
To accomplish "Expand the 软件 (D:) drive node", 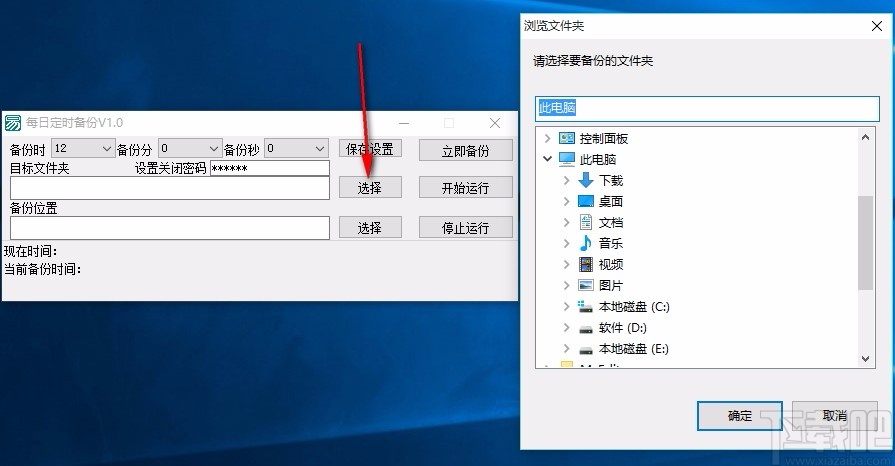I will 566,328.
